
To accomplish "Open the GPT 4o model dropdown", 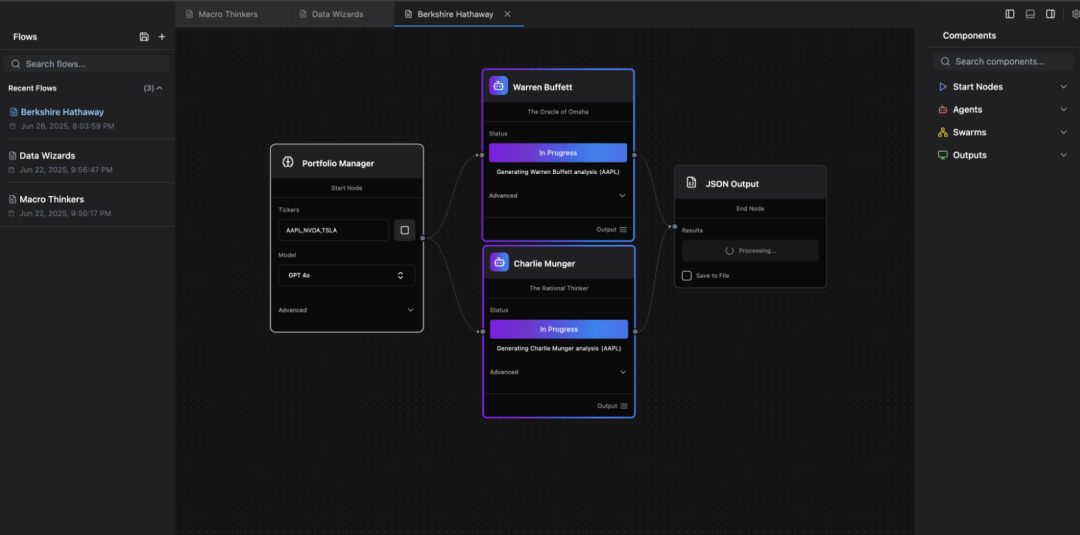I will (346, 275).
